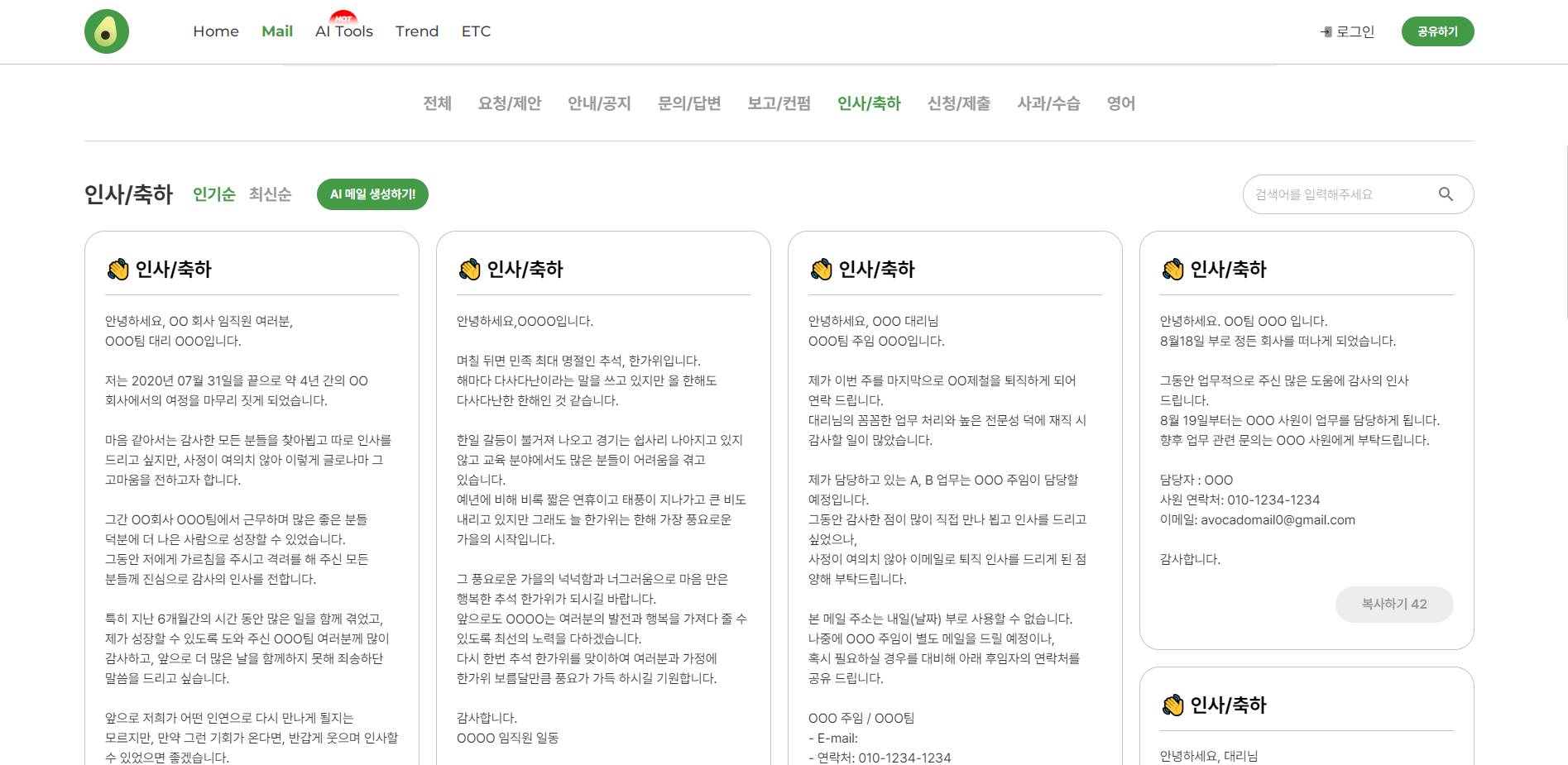Open the ETC menu
1568x765 pixels.
476,31
